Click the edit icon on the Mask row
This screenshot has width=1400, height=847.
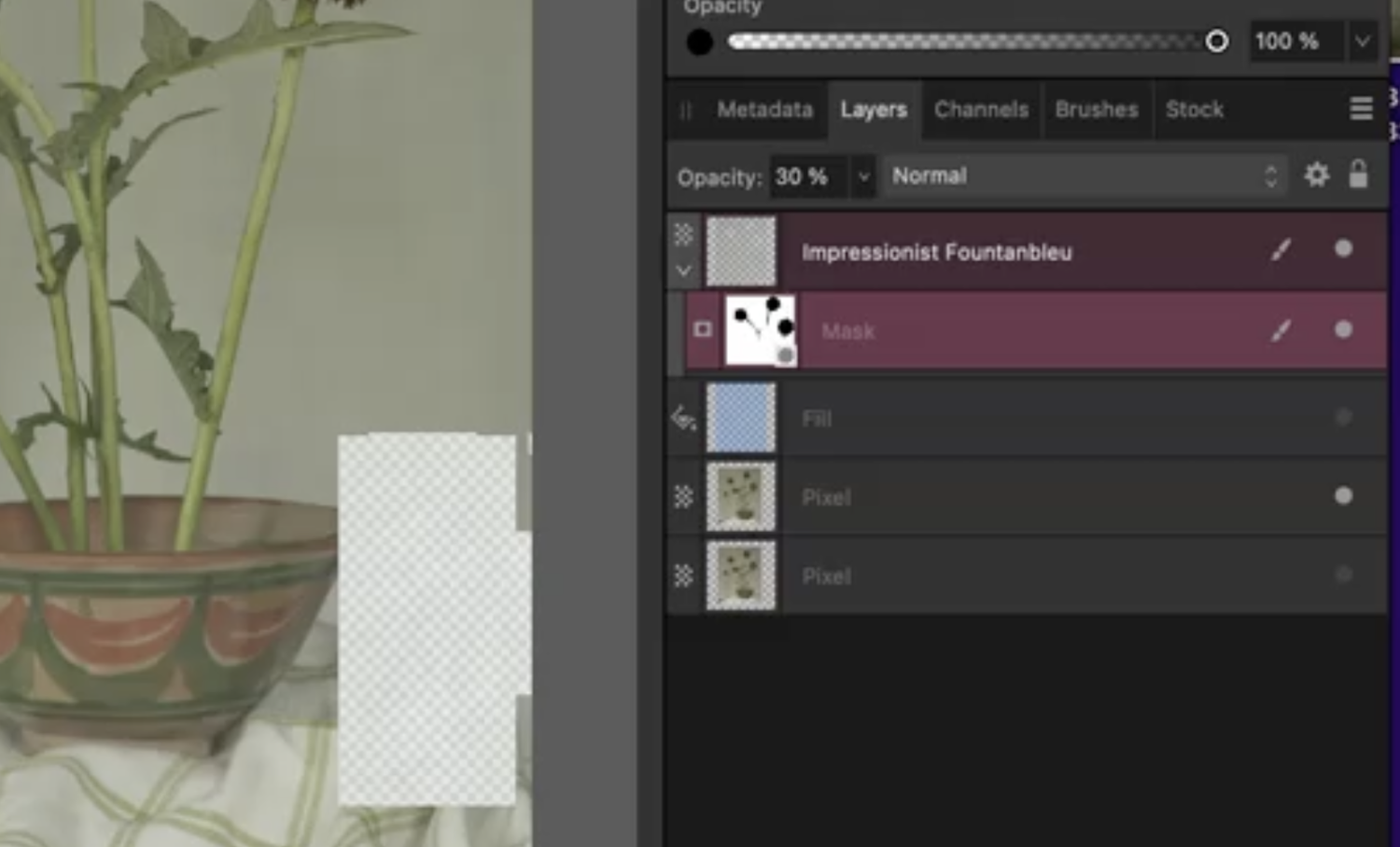coord(1282,330)
